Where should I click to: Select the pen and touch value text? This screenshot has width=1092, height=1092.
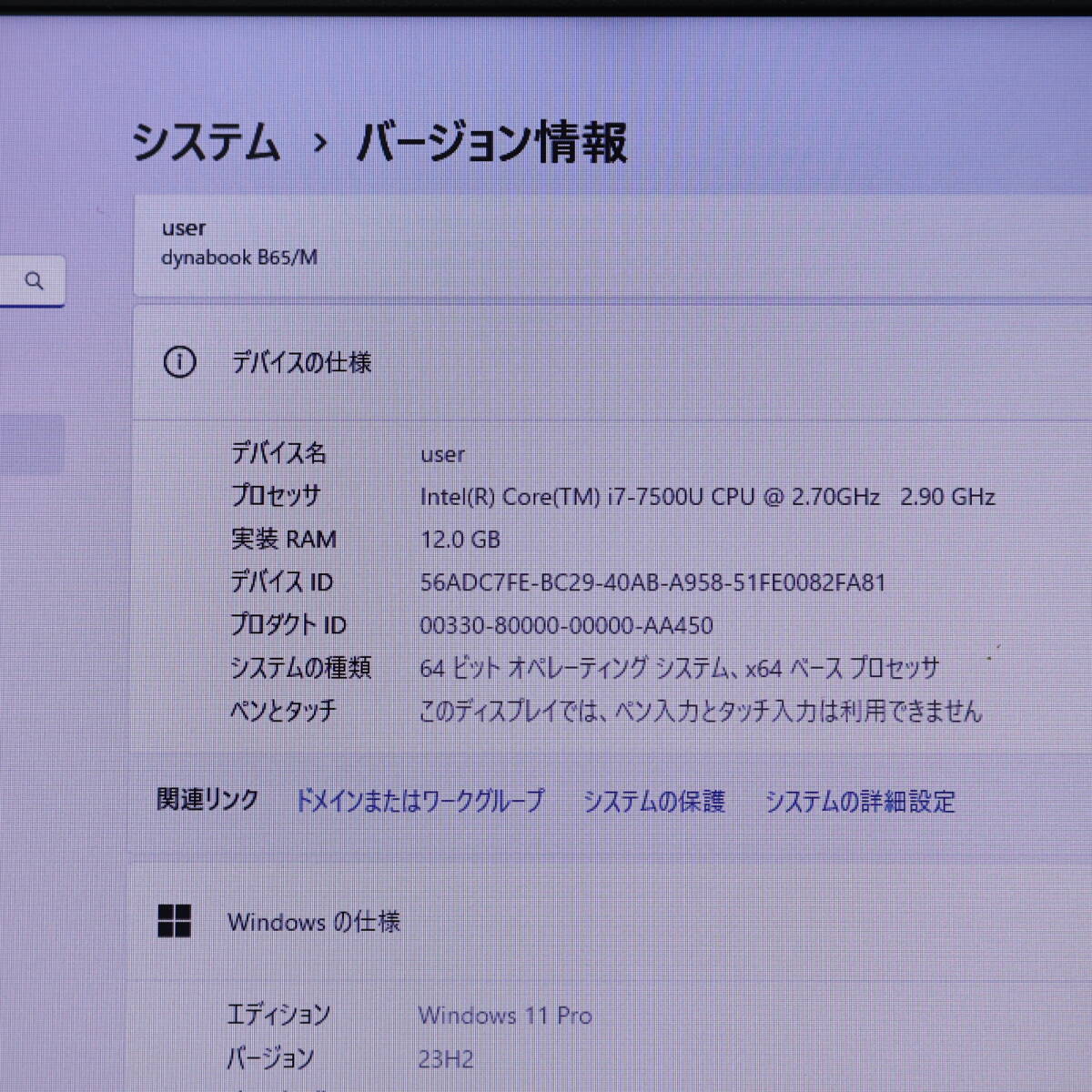point(701,711)
